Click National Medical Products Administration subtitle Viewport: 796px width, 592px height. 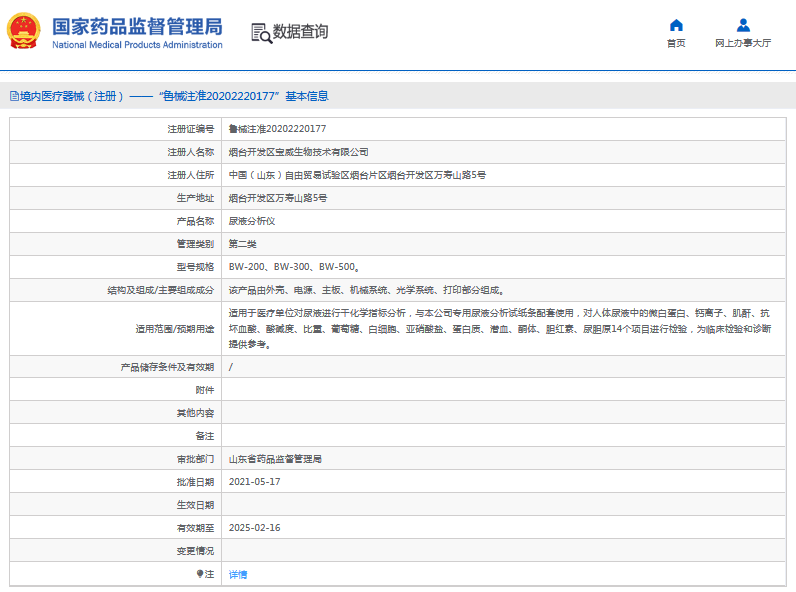[x=137, y=45]
